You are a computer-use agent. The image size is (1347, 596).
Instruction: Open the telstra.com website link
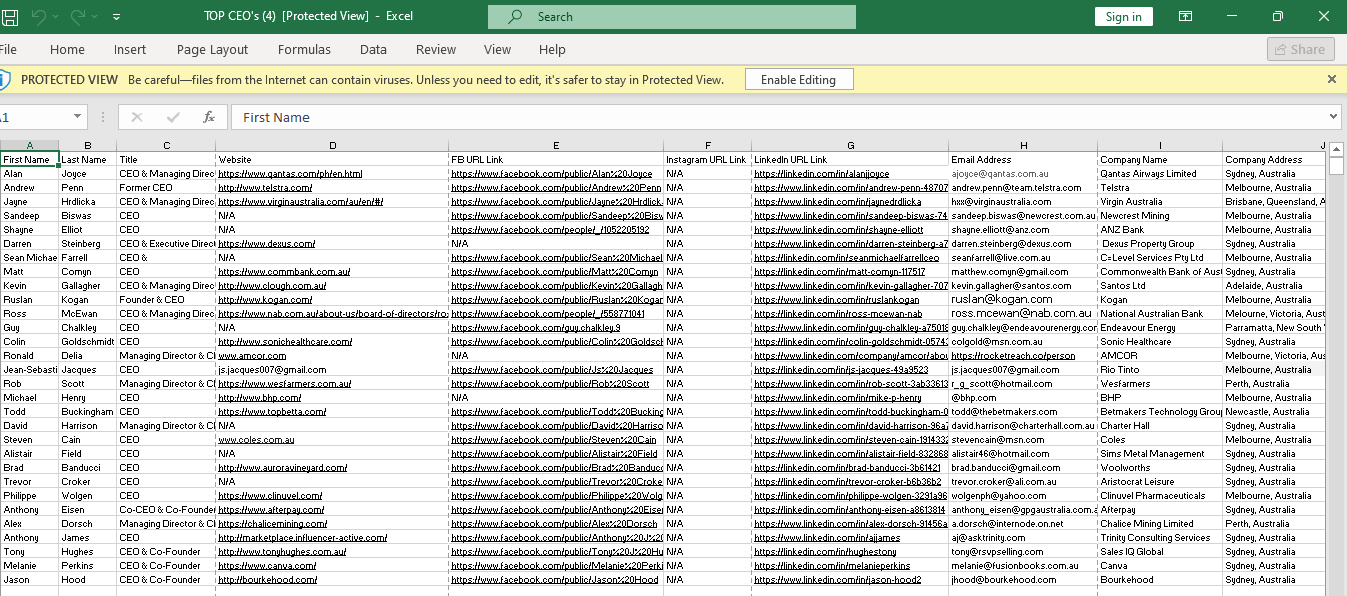click(x=265, y=188)
